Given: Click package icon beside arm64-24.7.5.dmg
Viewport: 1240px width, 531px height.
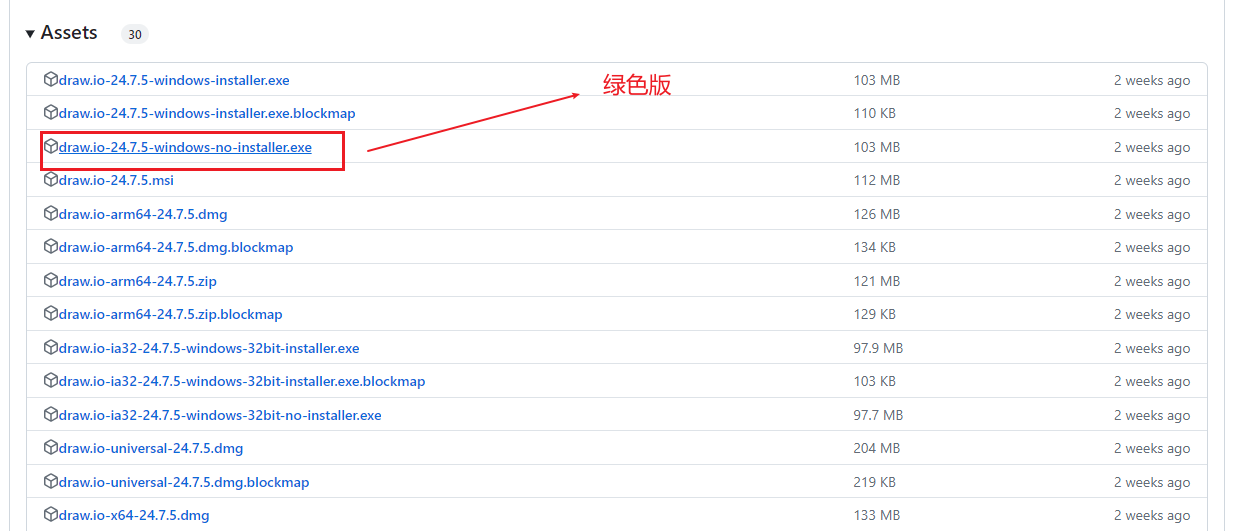Looking at the screenshot, I should tap(50, 213).
